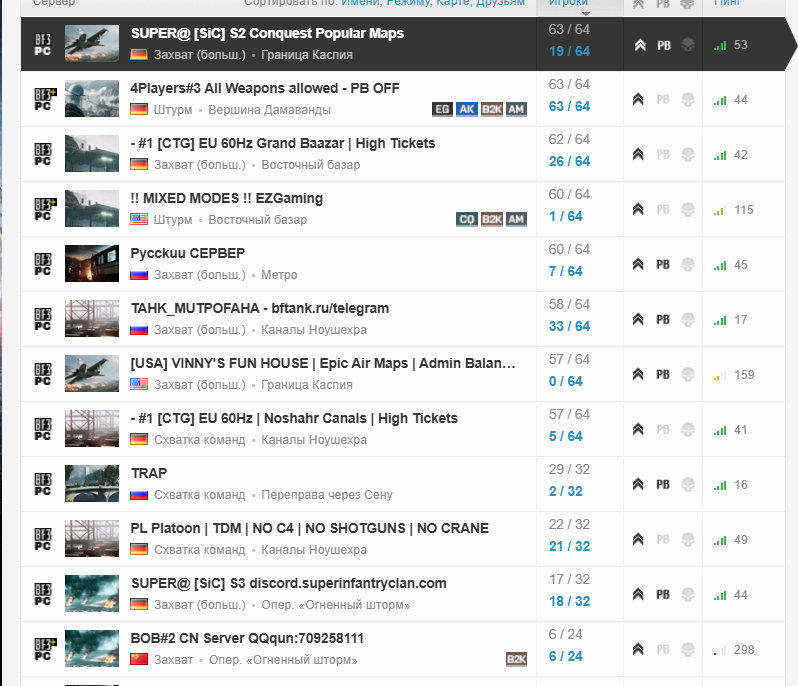The image size is (798, 686).
Task: Click the AM badge on EZGaming server row
Action: pos(516,219)
